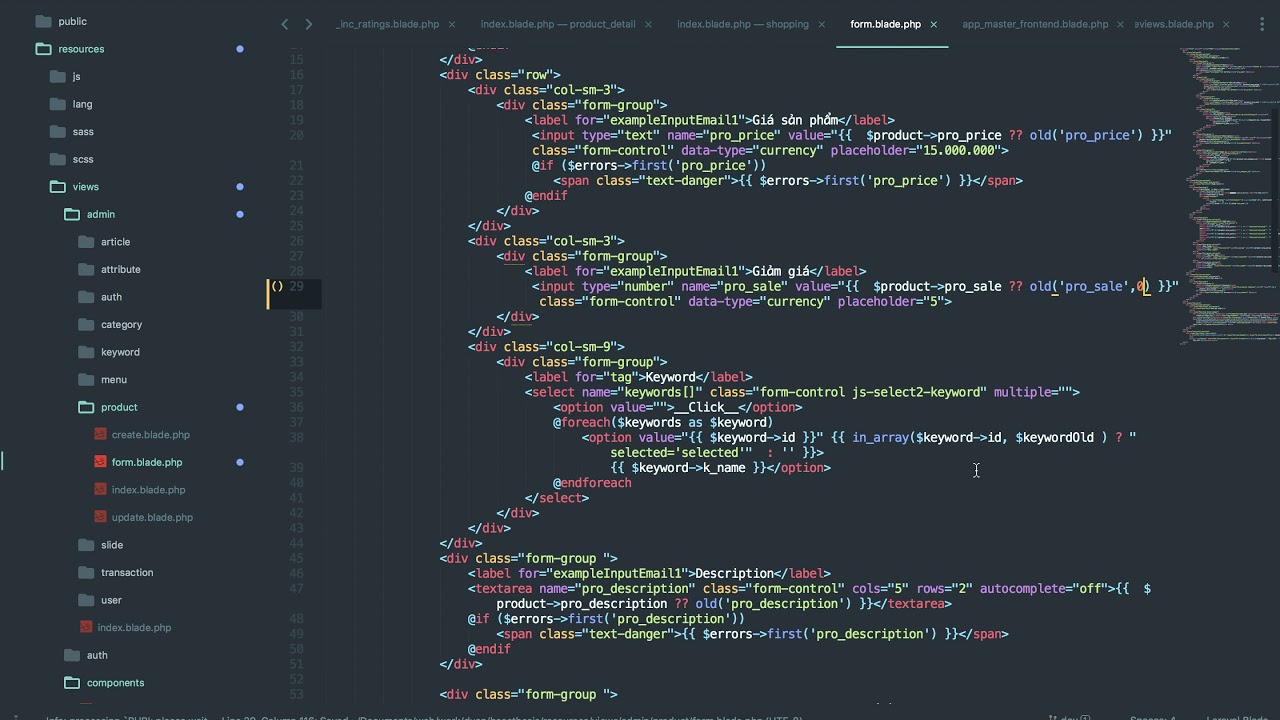Click the update.blade.php file icon
This screenshot has width=1280, height=720.
click(100, 517)
